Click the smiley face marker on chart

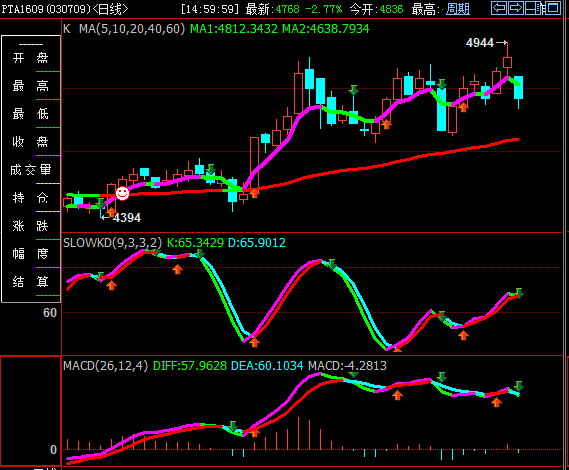pos(122,193)
